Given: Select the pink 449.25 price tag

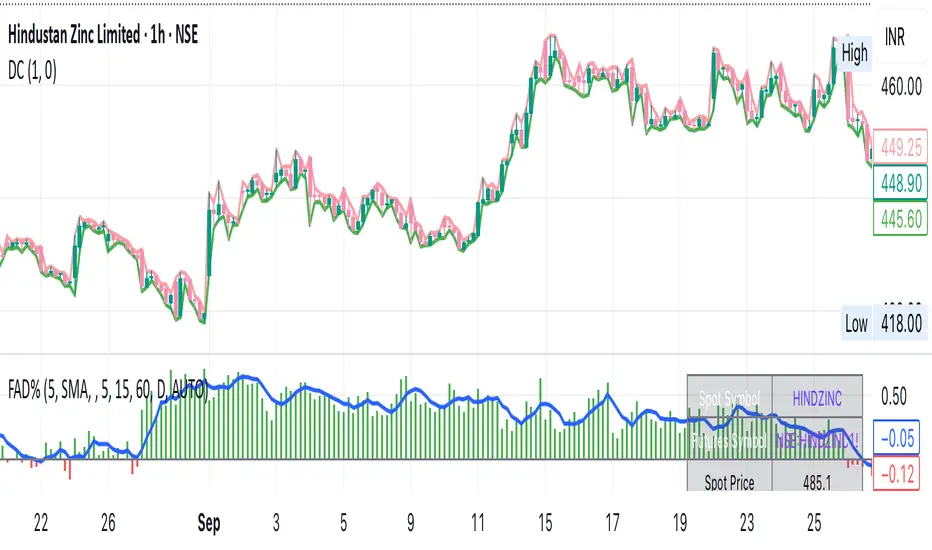Looking at the screenshot, I should 901,148.
